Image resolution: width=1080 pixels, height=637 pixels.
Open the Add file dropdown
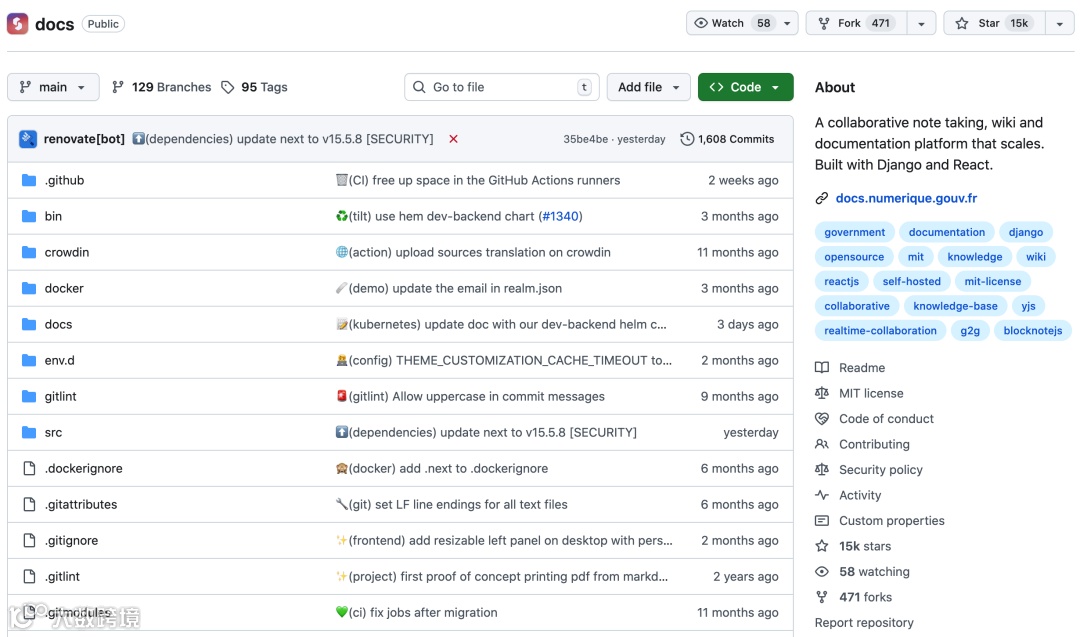[648, 87]
